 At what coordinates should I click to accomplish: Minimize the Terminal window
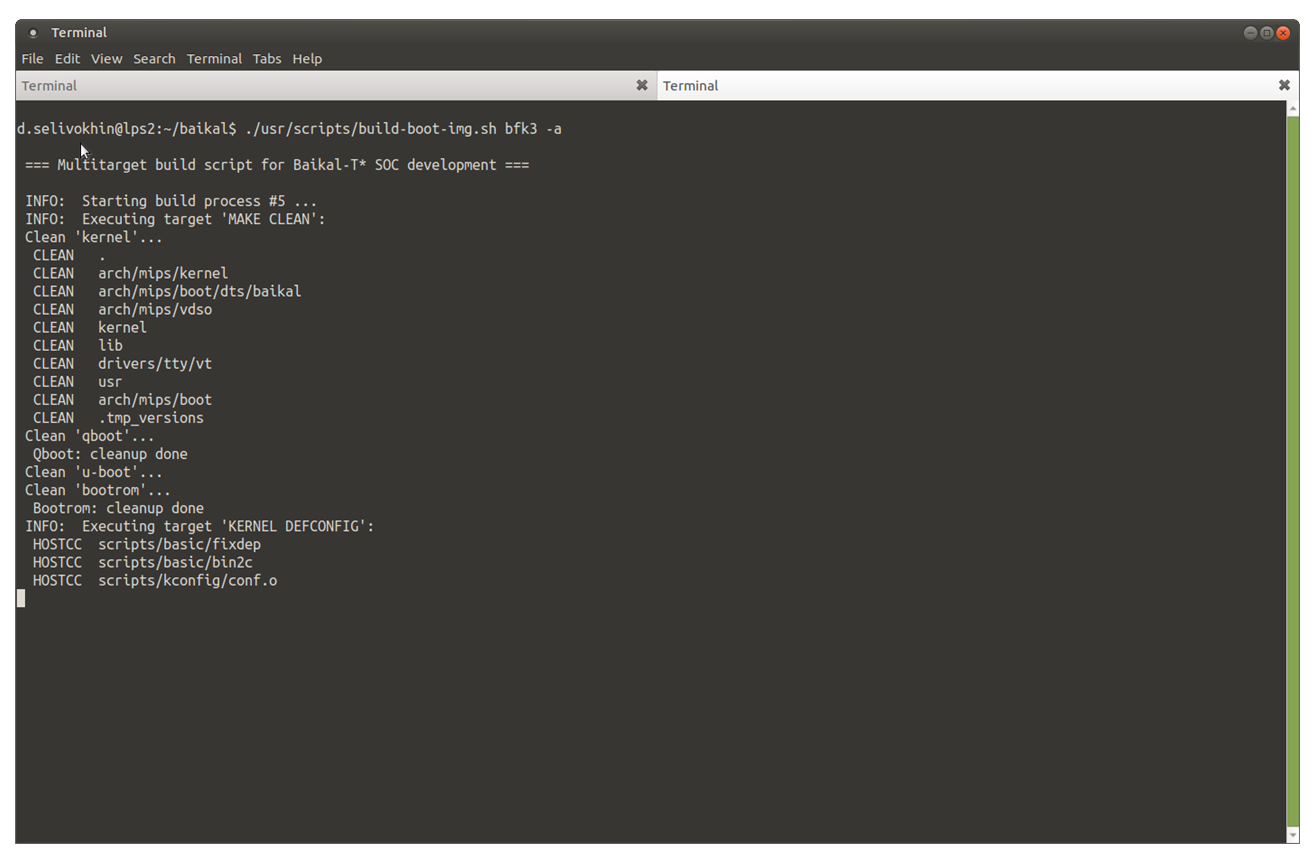pos(1250,33)
